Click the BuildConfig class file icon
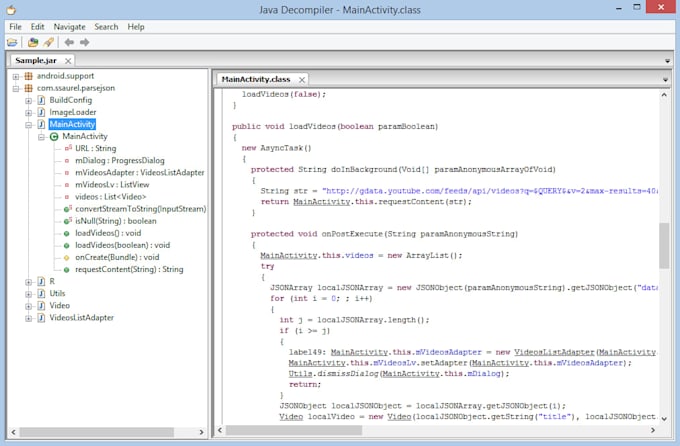 [41, 100]
